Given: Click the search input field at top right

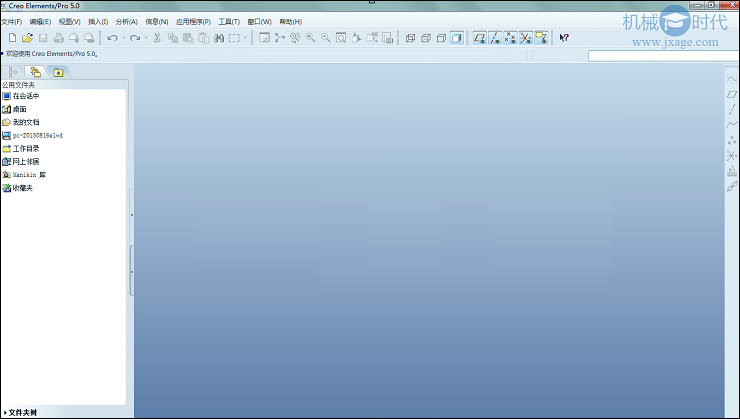Looking at the screenshot, I should click(664, 56).
